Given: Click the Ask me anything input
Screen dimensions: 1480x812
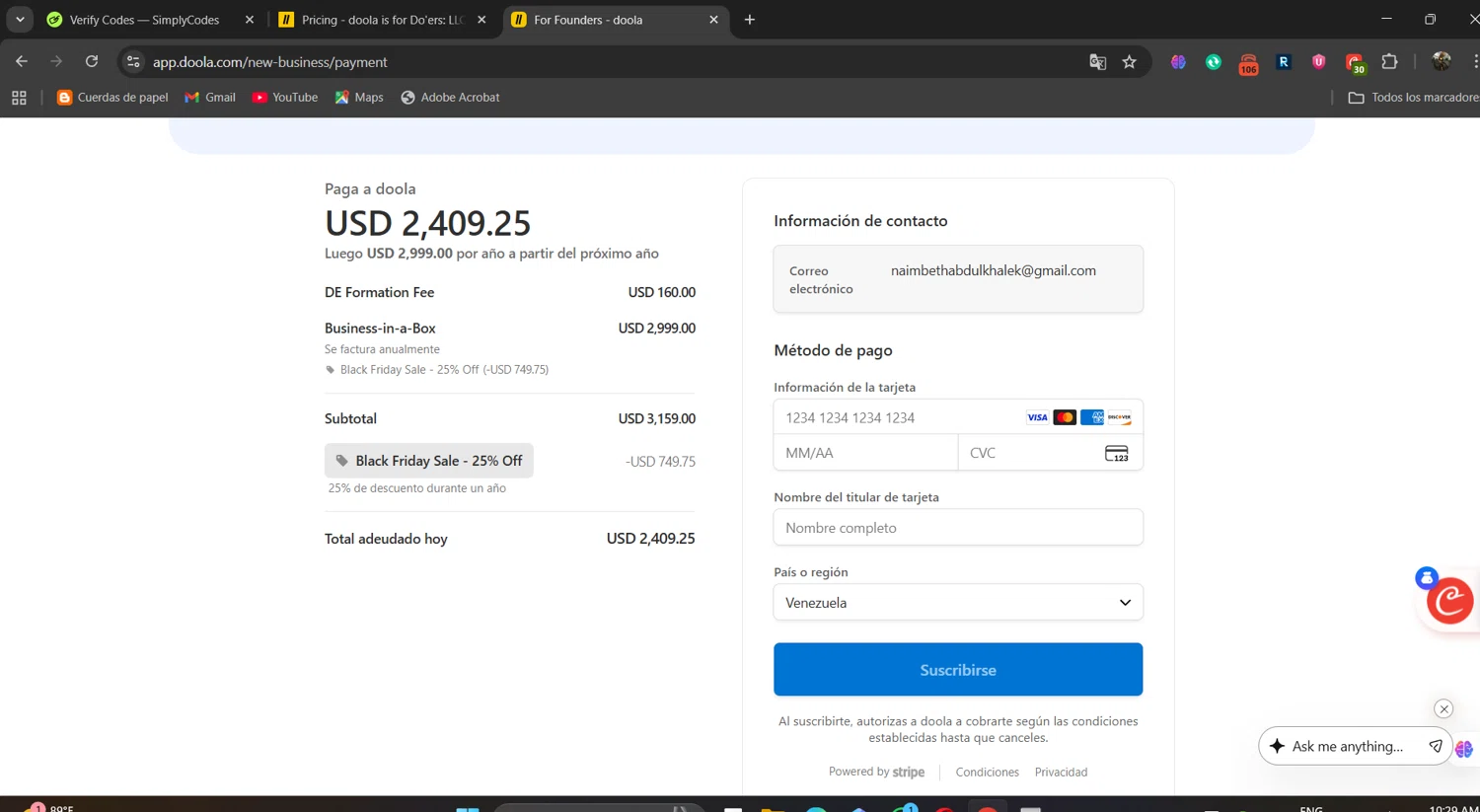Looking at the screenshot, I should (1348, 746).
